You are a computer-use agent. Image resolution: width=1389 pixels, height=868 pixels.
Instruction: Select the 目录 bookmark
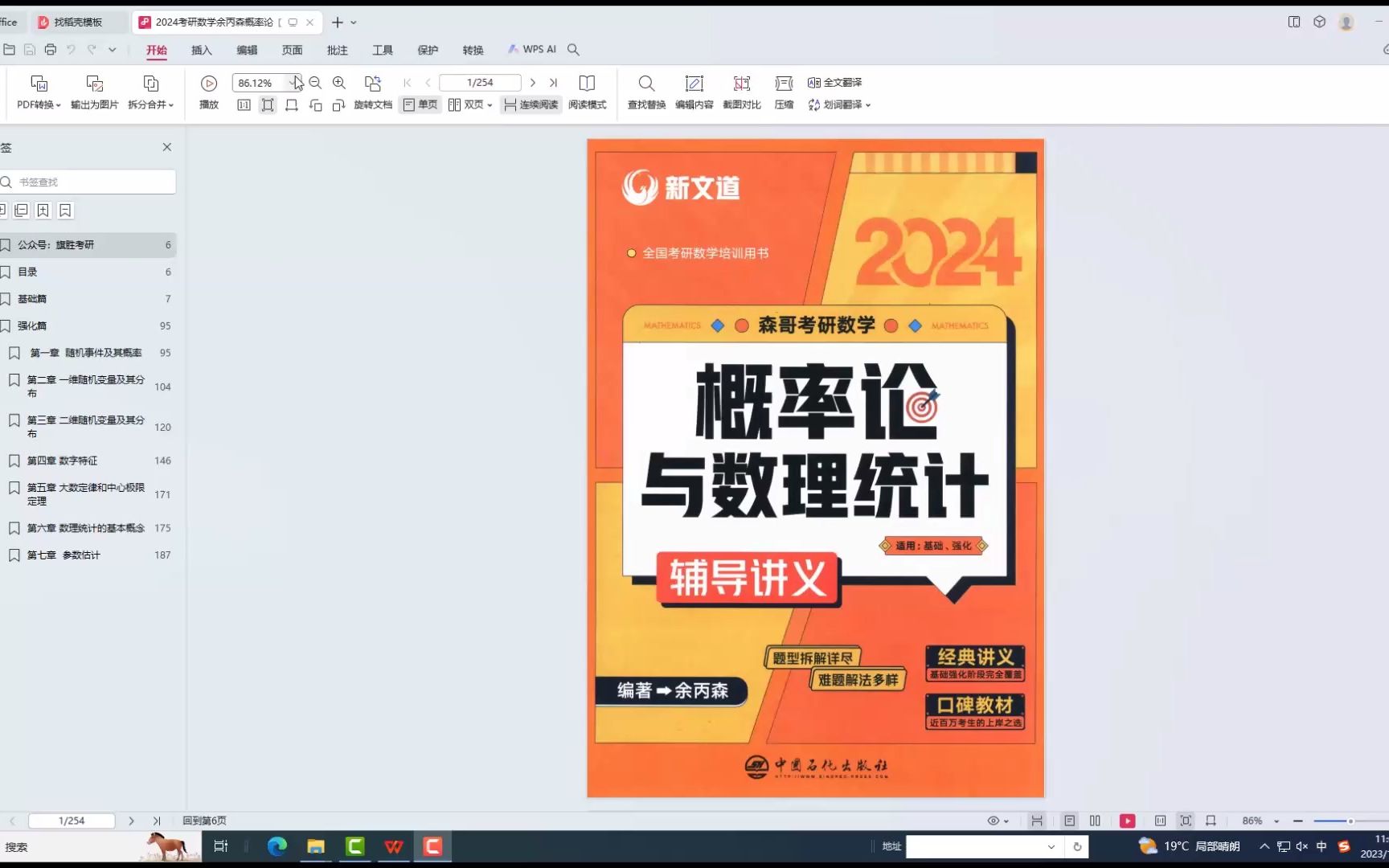(x=87, y=272)
